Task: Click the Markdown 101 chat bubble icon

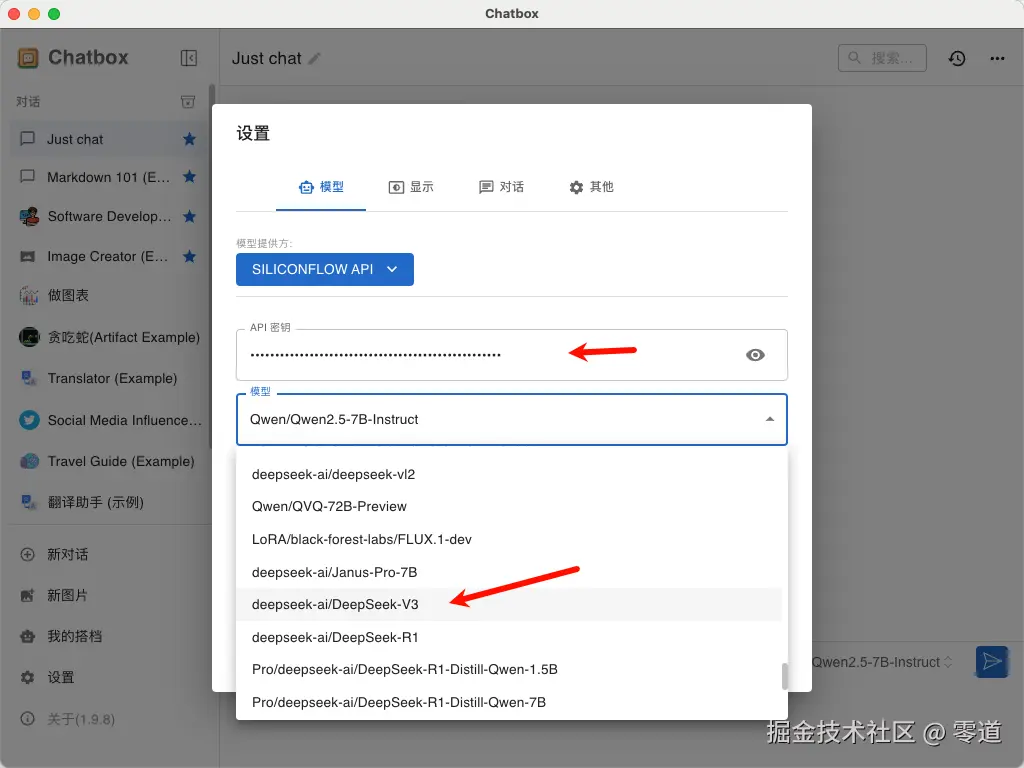Action: pyautogui.click(x=27, y=177)
